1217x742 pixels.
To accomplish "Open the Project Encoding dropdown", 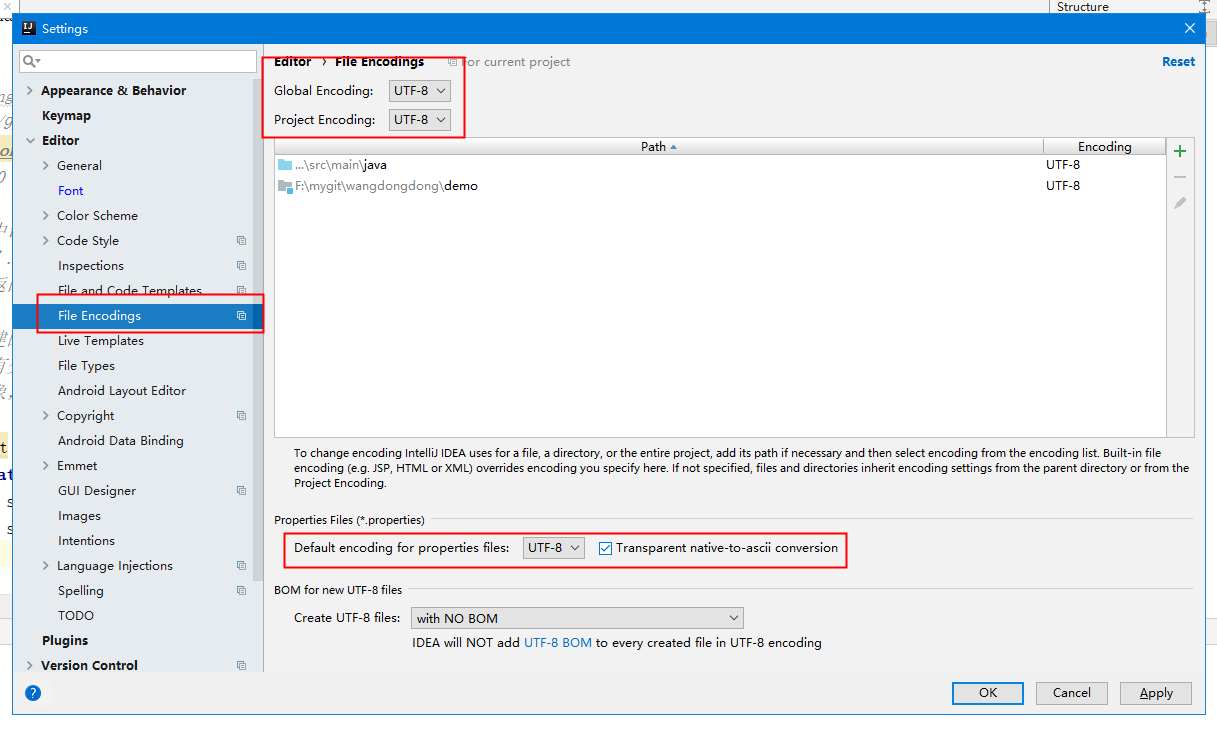I will [420, 120].
